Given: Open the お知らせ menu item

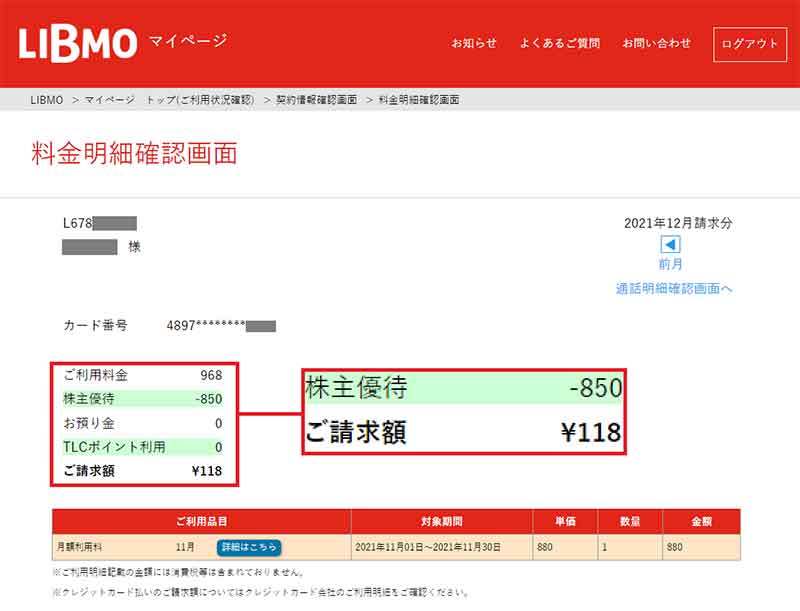Looking at the screenshot, I should [473, 43].
